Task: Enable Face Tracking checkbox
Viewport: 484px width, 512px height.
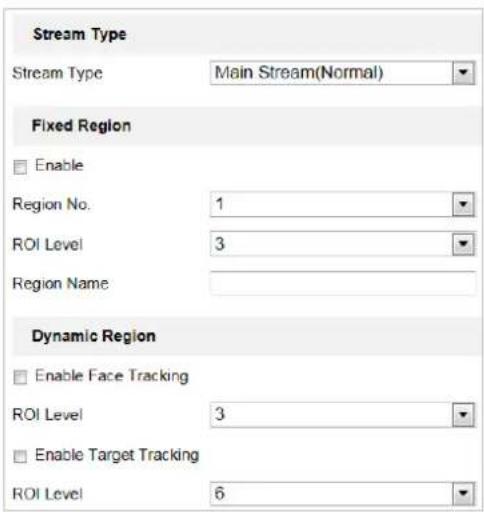Action: point(20,377)
